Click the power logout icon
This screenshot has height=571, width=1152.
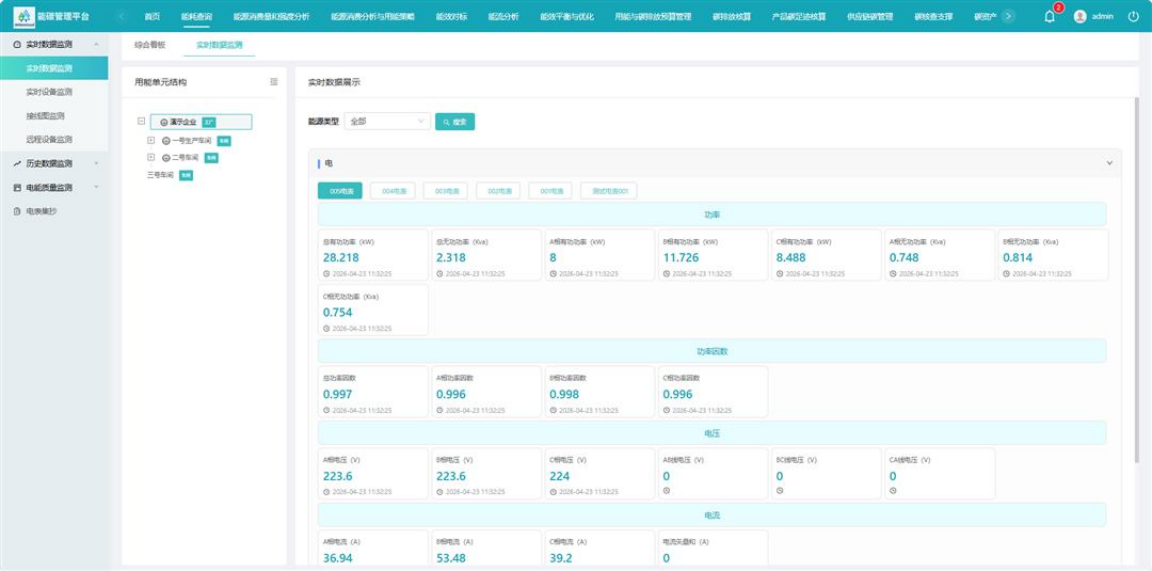(x=1133, y=16)
